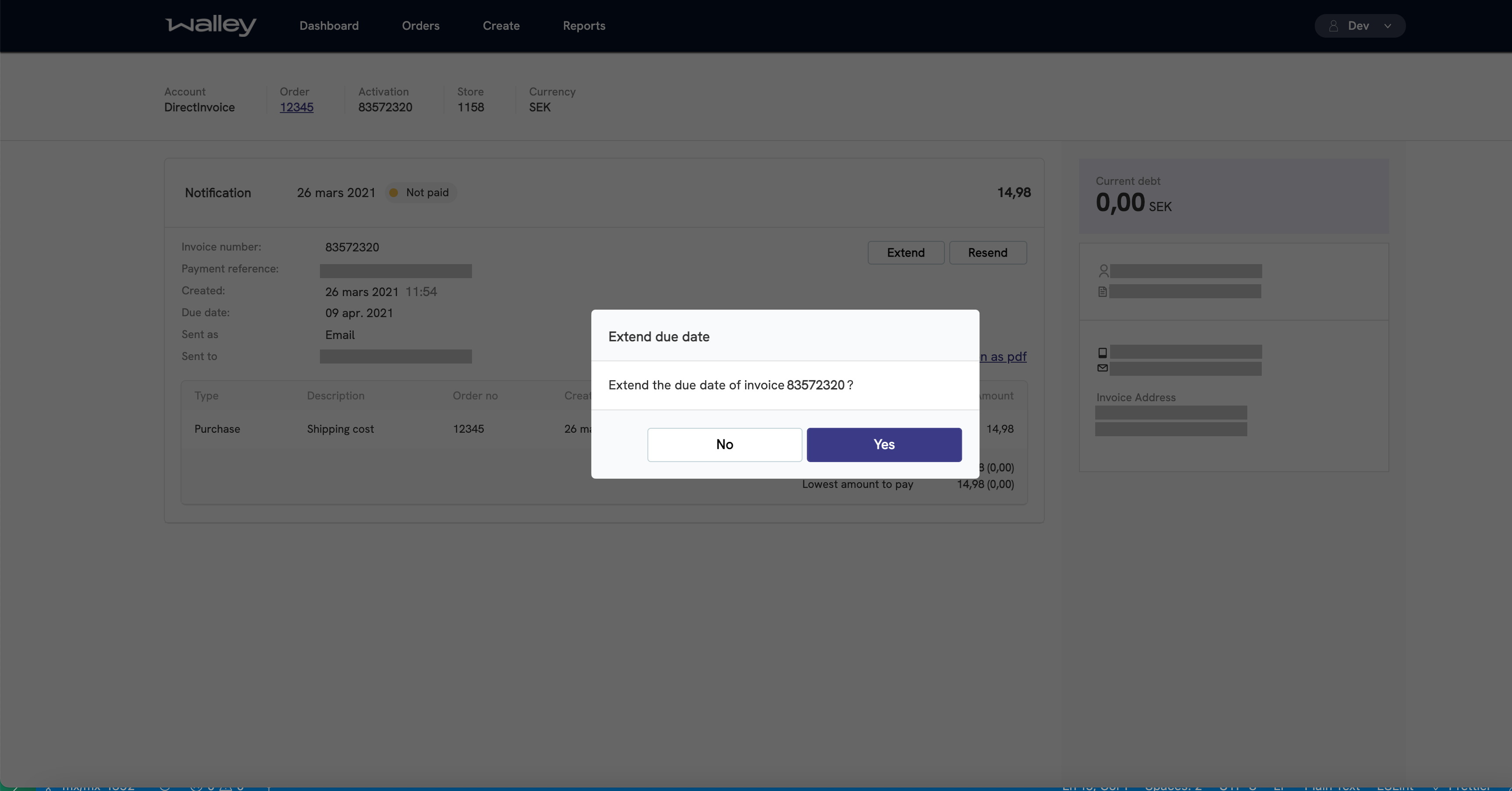Open the invoice as pdf link
The image size is (1512, 791).
click(1003, 356)
